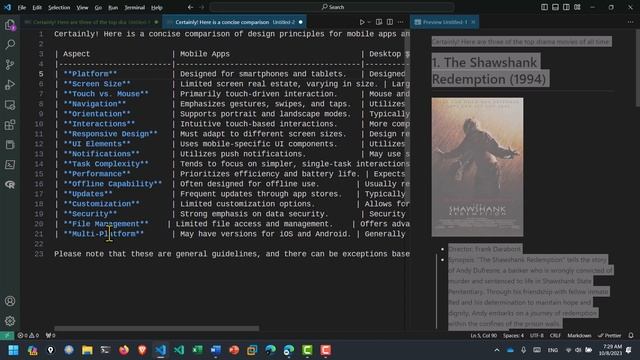Screen dimensions: 640x360
Task: Click the Customize Layout icon
Action: coord(577,7)
